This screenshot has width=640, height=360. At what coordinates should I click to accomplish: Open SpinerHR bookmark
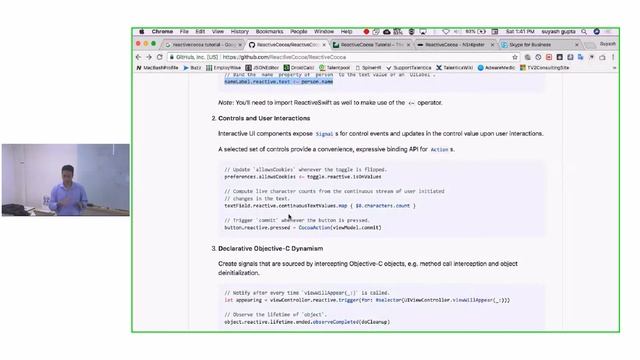tap(369, 68)
